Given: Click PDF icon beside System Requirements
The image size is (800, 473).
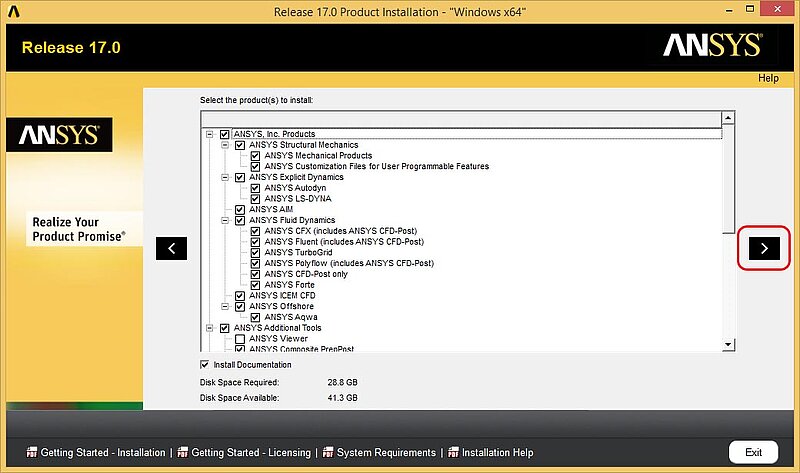Looking at the screenshot, I should point(328,452).
